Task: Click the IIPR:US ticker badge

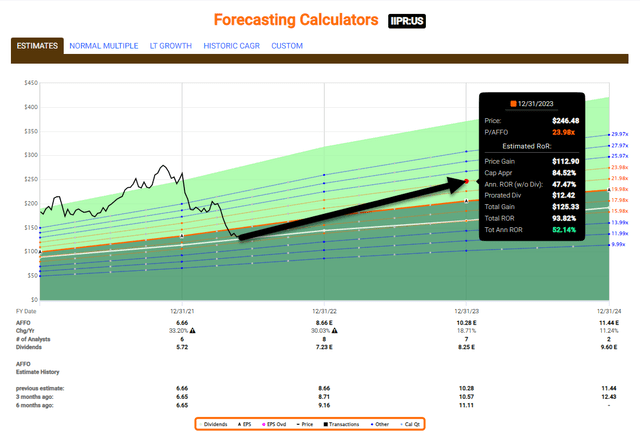Action: coord(407,21)
